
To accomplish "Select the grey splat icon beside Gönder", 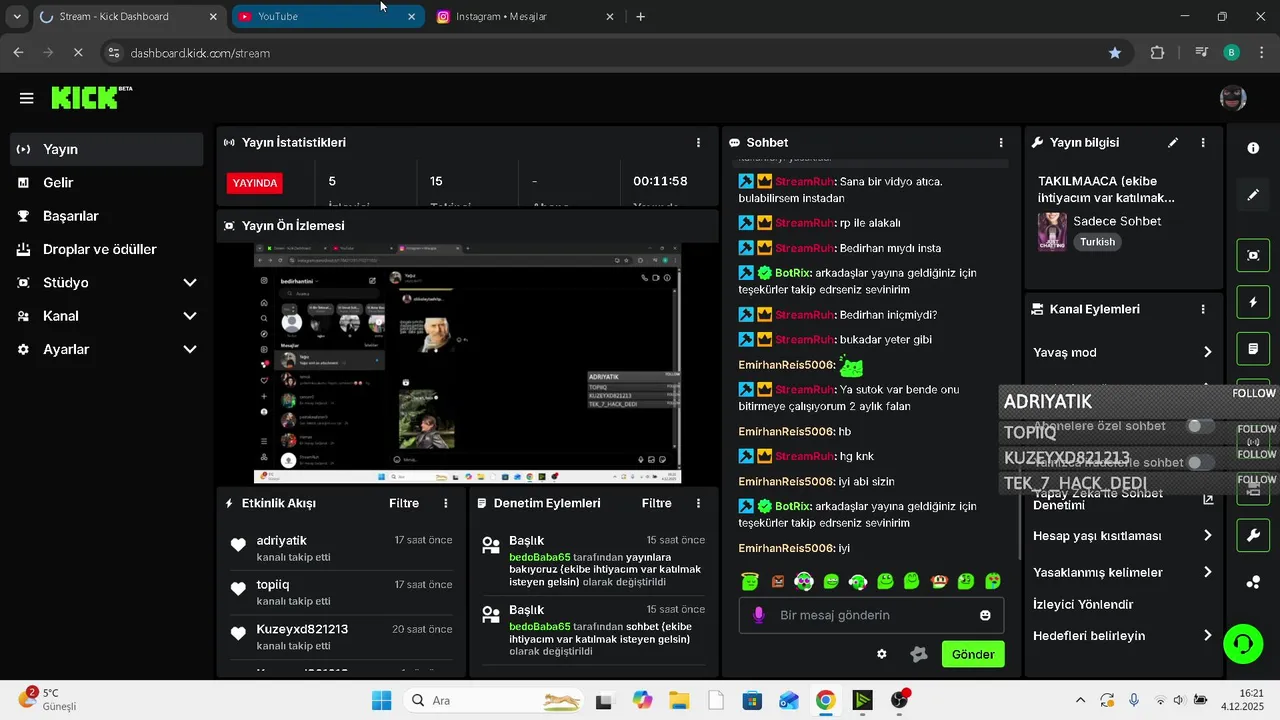I will (x=919, y=654).
